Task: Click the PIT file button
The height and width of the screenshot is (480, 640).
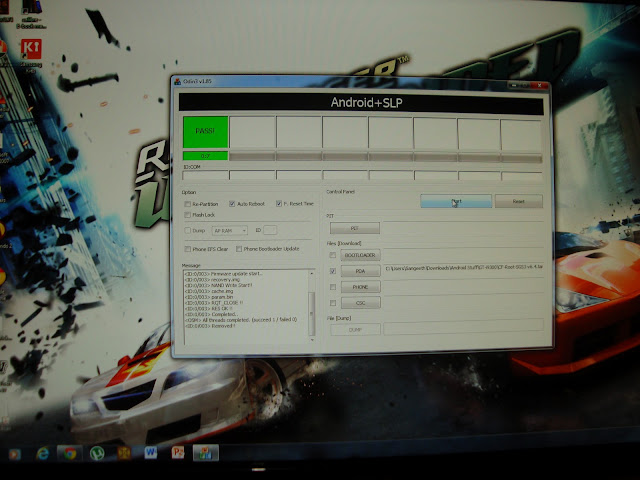Action: point(355,228)
